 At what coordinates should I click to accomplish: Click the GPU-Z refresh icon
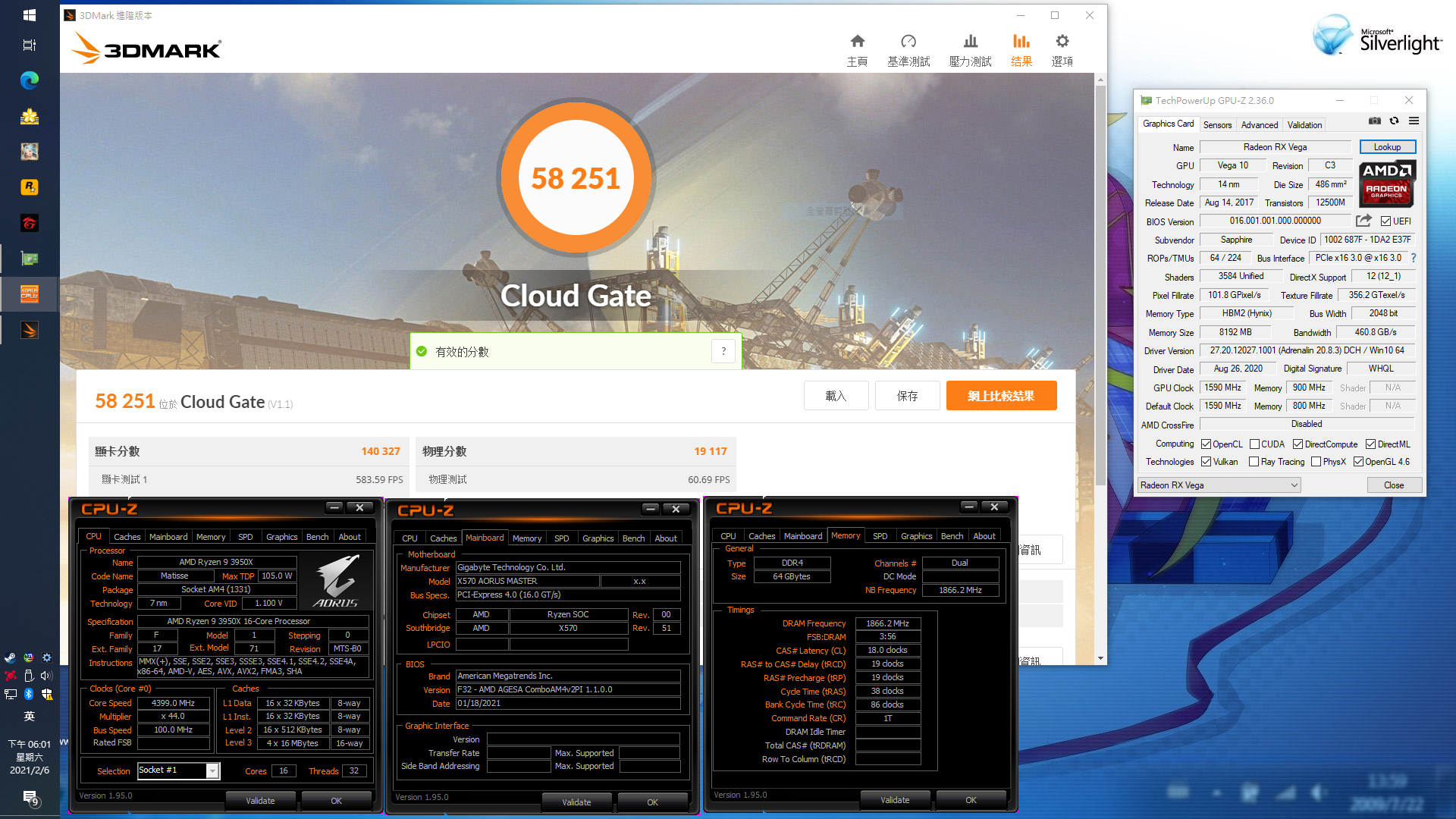tap(1394, 121)
